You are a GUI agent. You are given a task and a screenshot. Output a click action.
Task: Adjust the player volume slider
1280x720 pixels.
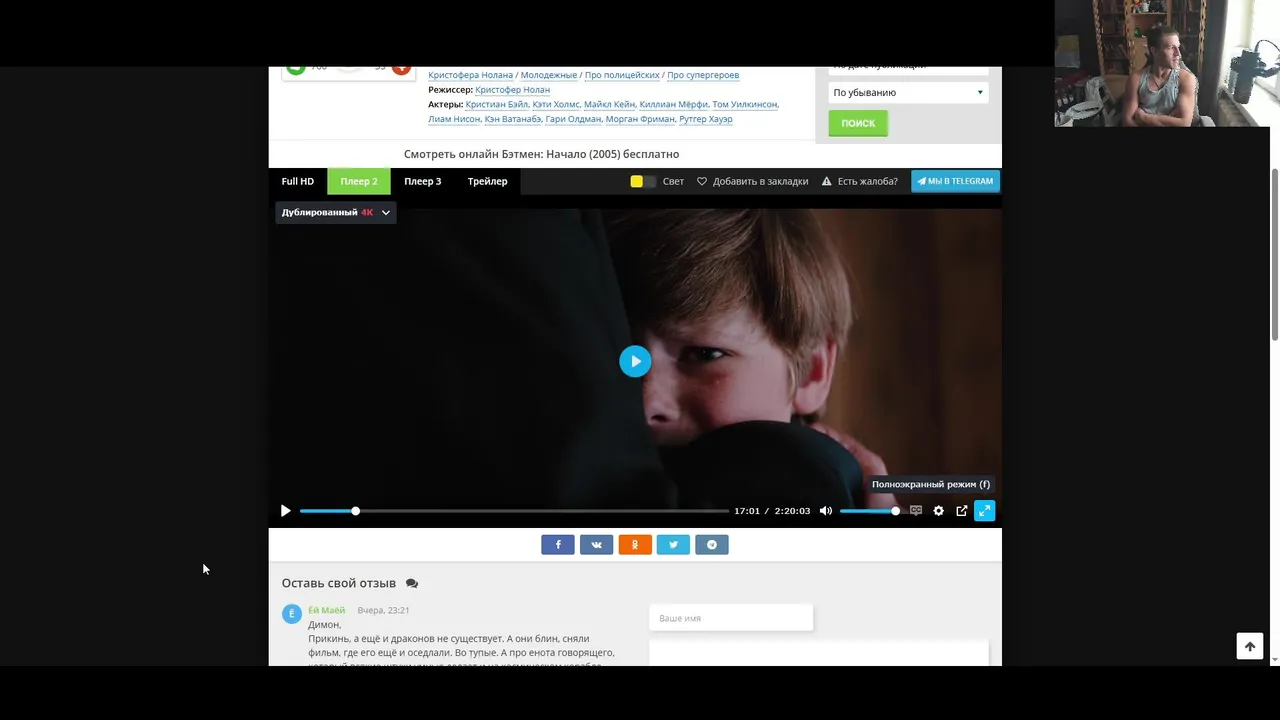[870, 511]
